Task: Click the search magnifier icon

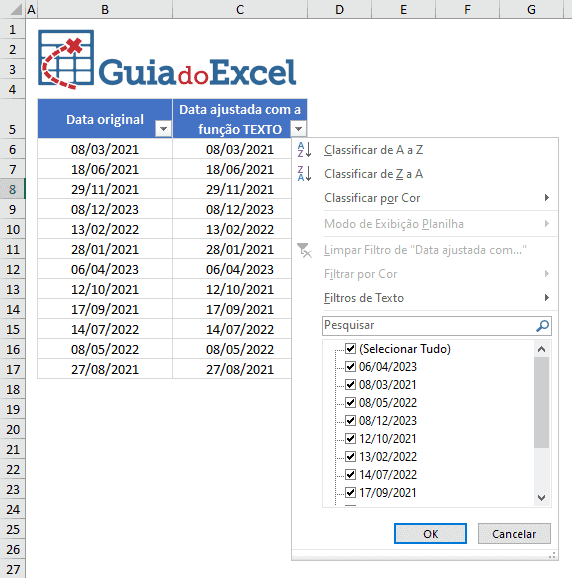Action: [542, 326]
